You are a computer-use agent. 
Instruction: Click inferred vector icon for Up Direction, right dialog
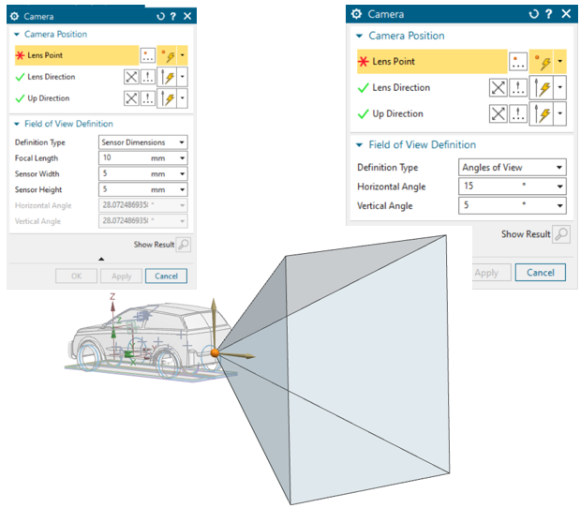tap(541, 114)
